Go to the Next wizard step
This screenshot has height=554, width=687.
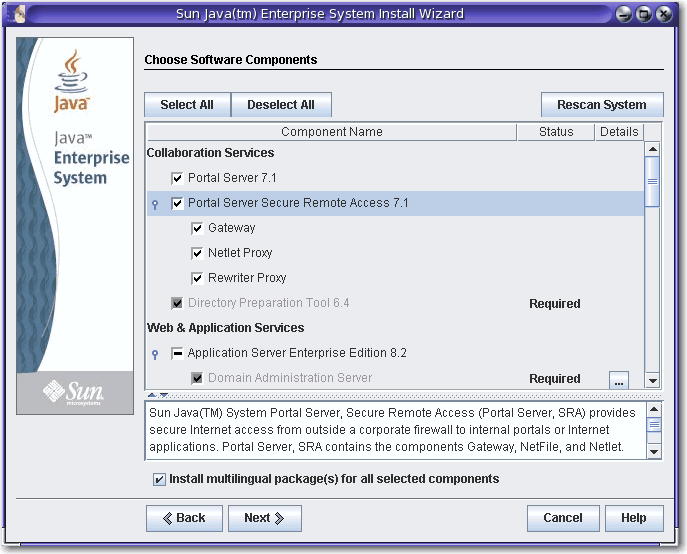point(265,518)
